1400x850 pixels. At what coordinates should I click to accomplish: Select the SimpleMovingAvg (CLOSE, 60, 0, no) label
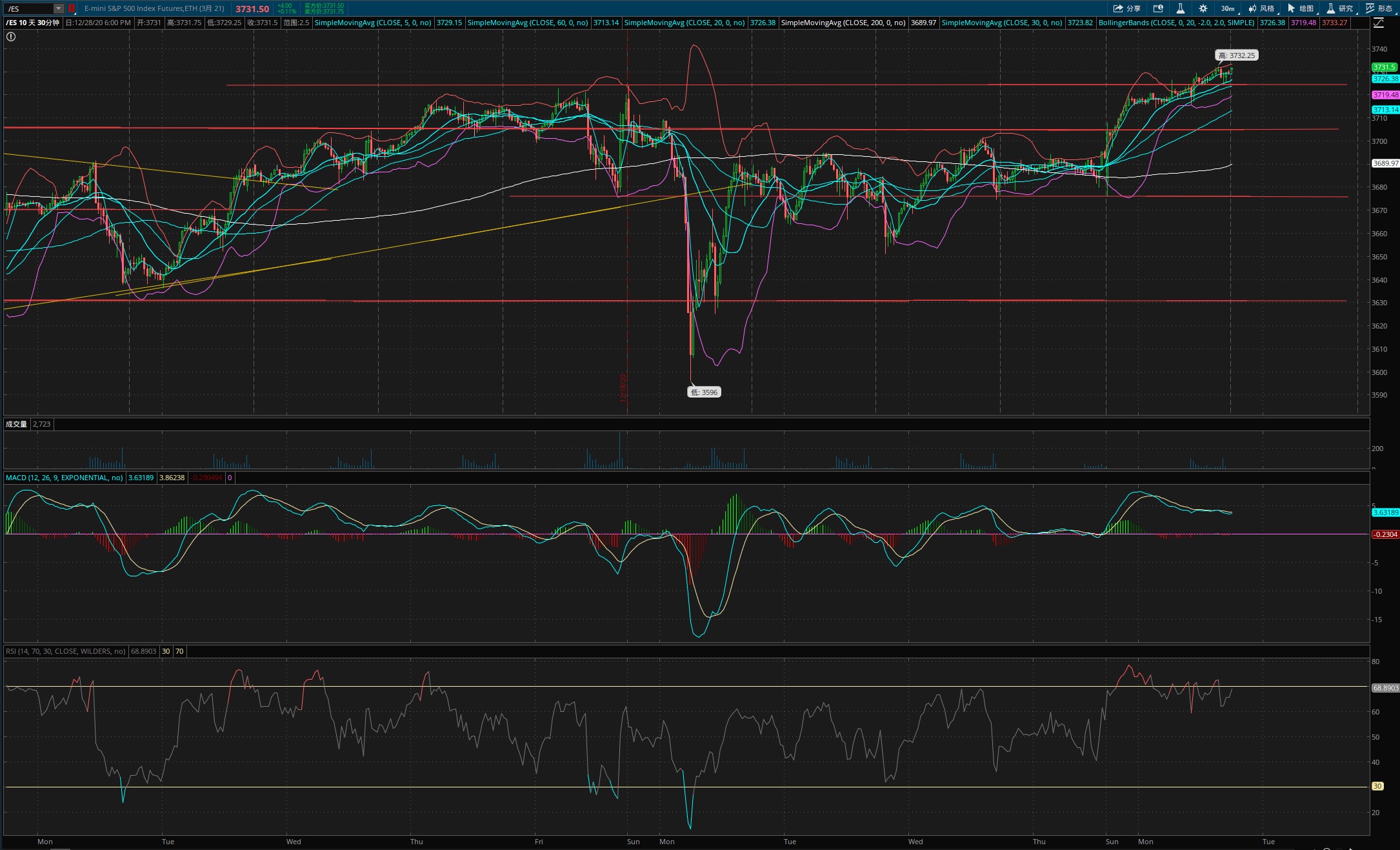point(528,23)
